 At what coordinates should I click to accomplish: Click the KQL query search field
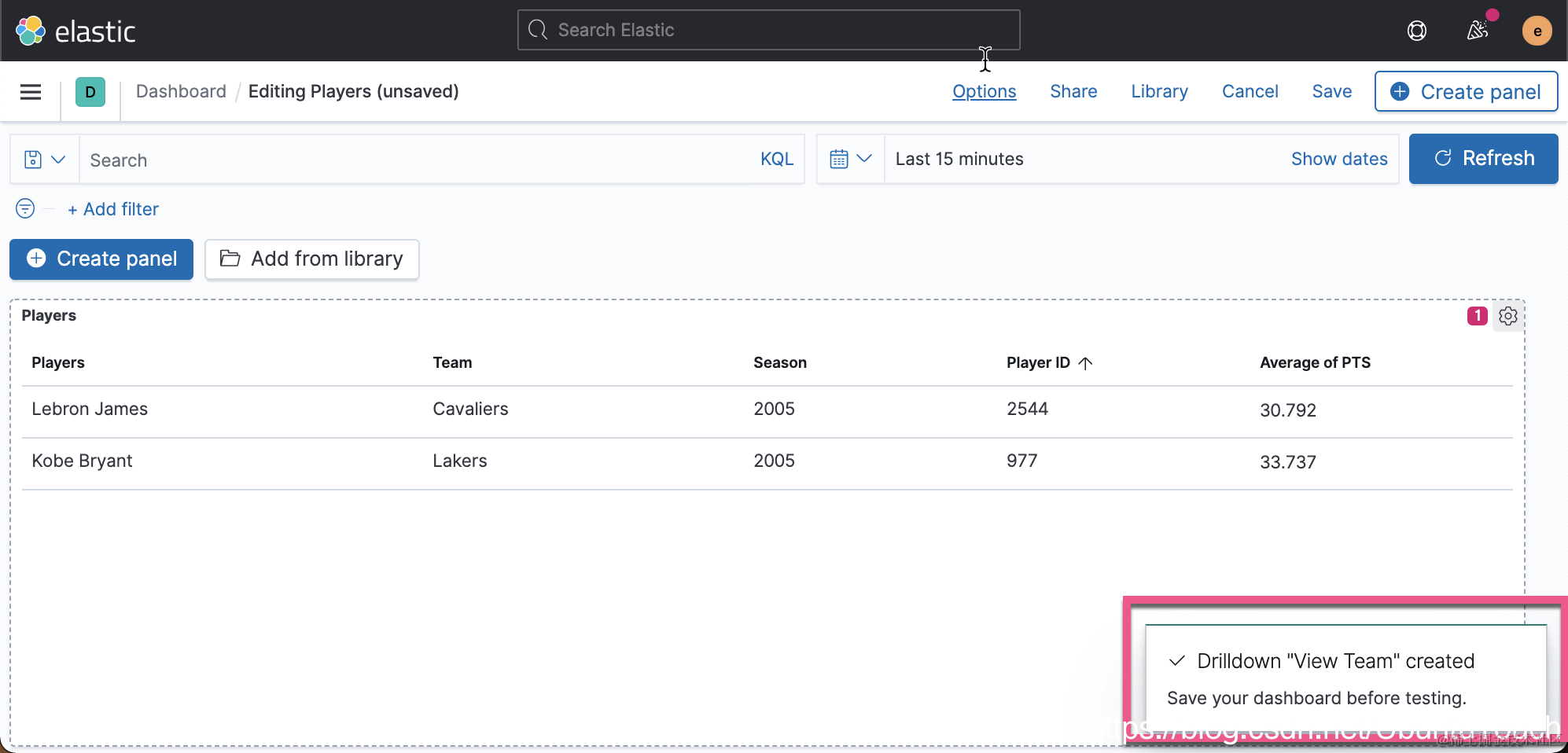pos(417,160)
